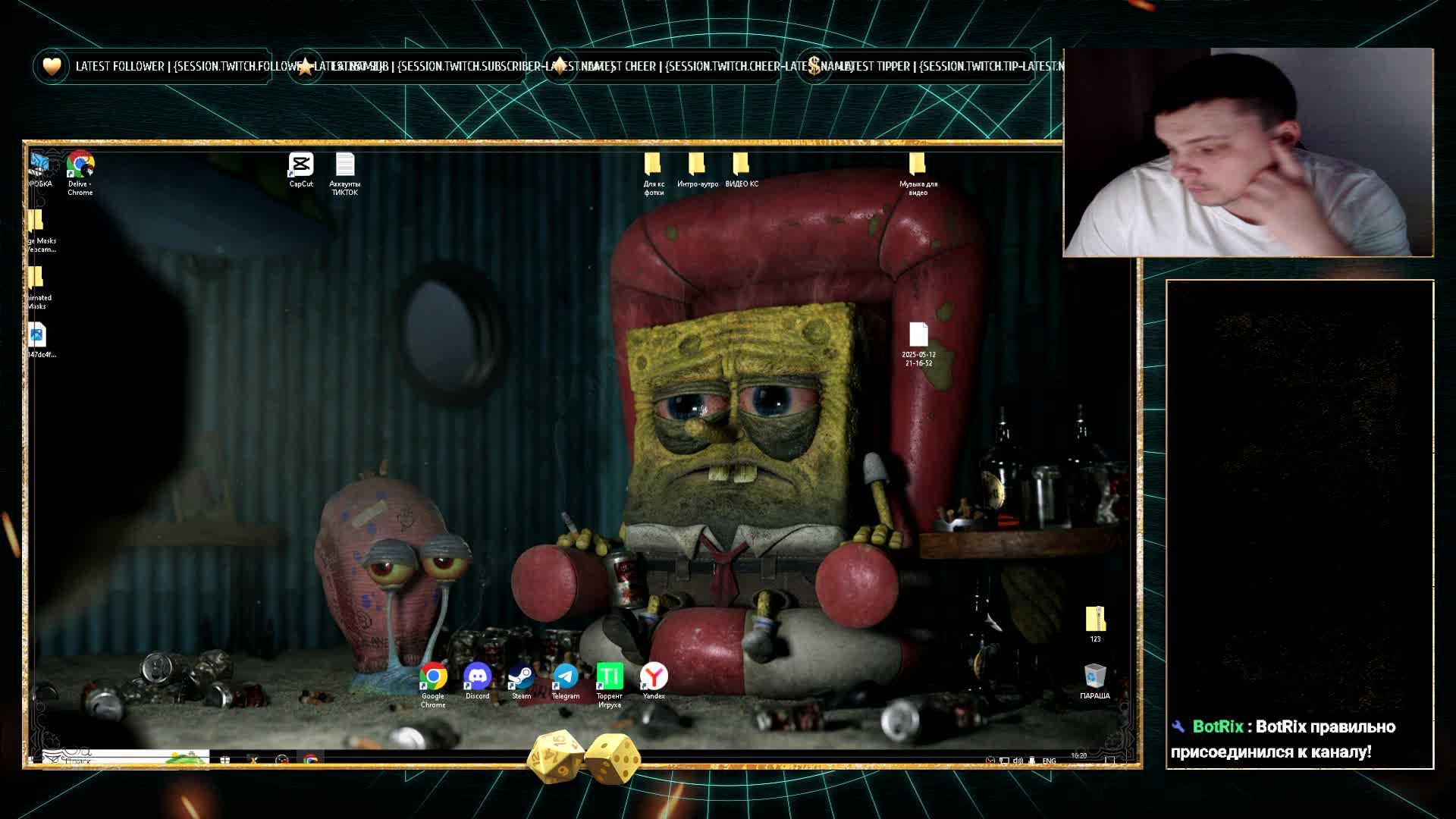Open the ПАРАША recycle bin
The height and width of the screenshot is (819, 1456).
(1095, 681)
